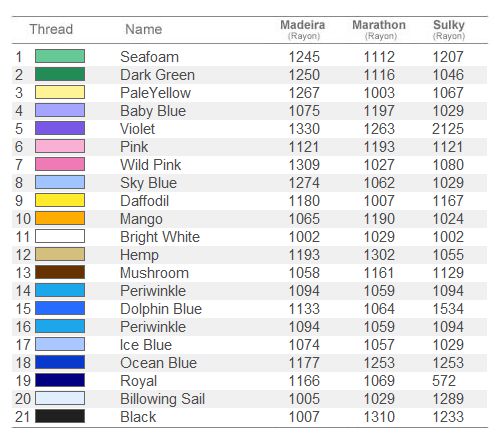Pick the Wild Pink color swatch
This screenshot has height=438, width=500.
60,164
